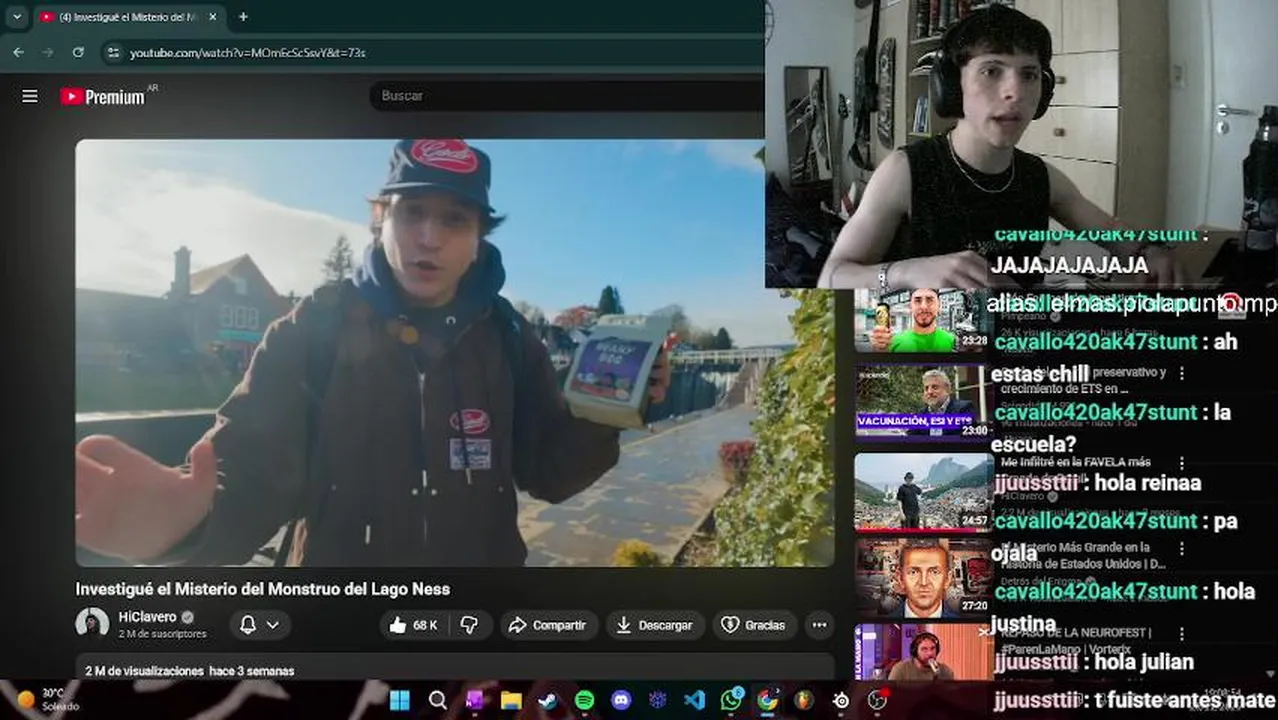Like the video with 68 K
The image size is (1278, 720).
413,625
